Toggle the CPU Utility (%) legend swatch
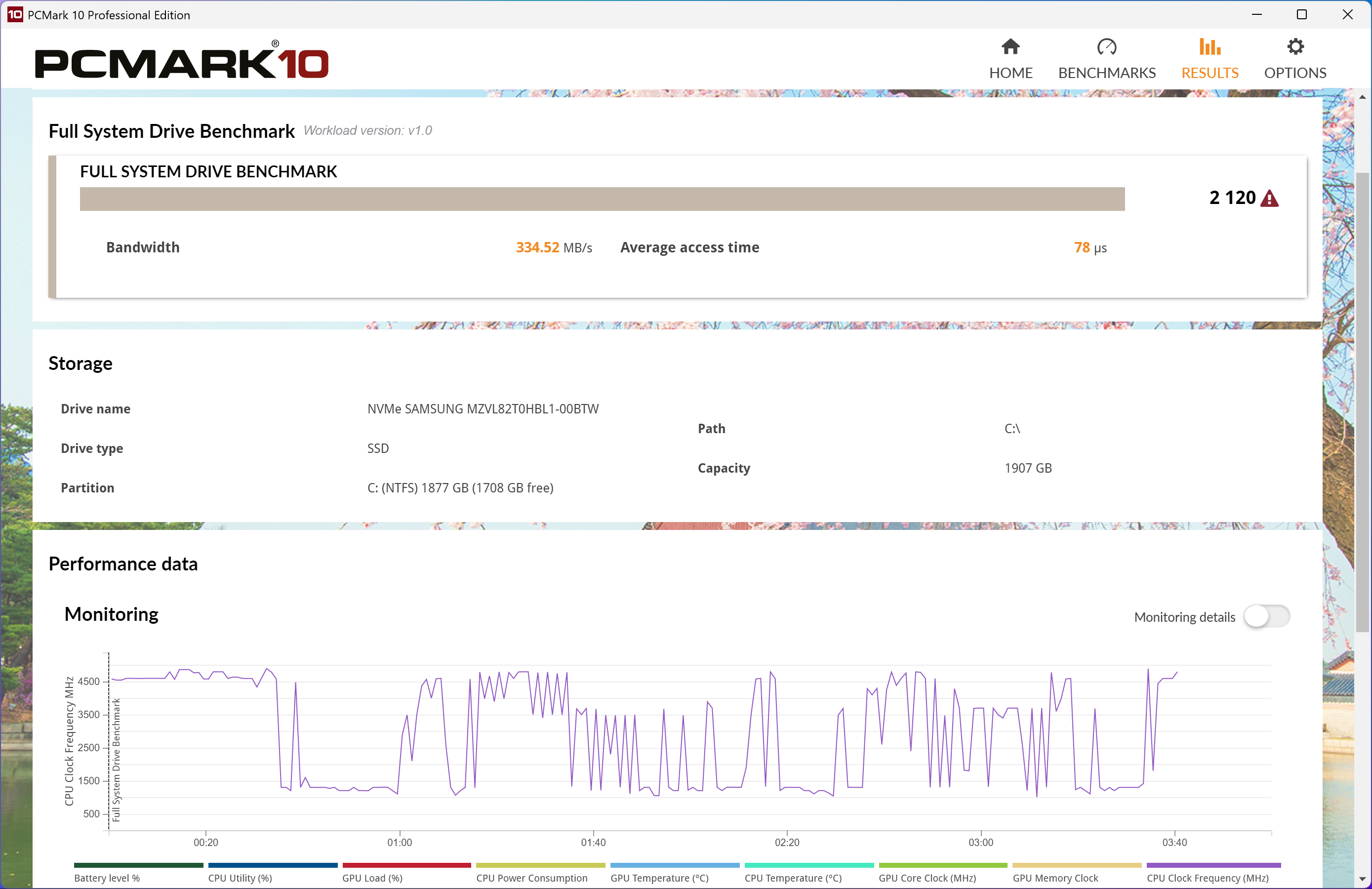 [x=273, y=865]
